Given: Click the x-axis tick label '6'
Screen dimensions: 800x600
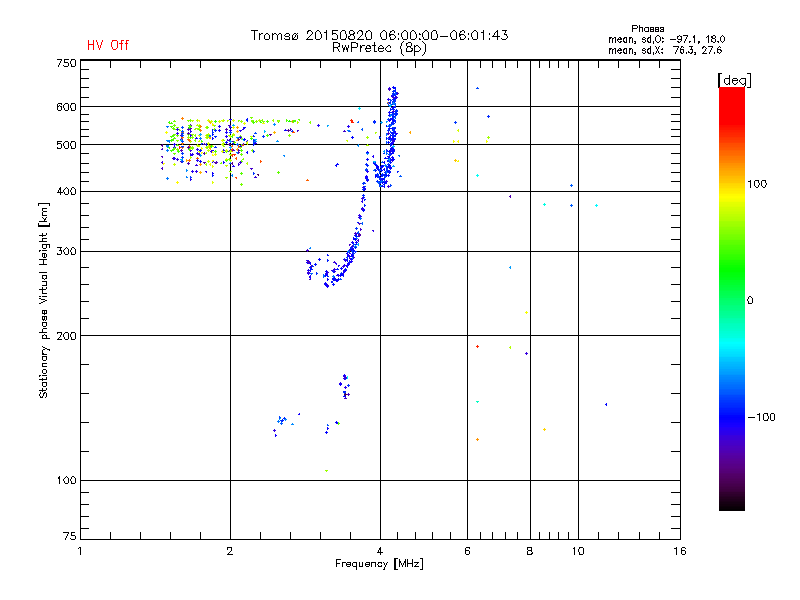Looking at the screenshot, I should (x=467, y=551).
